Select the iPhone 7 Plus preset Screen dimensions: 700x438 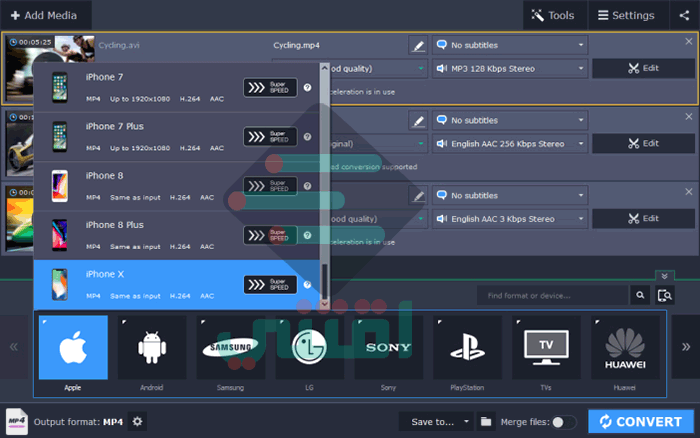point(177,137)
